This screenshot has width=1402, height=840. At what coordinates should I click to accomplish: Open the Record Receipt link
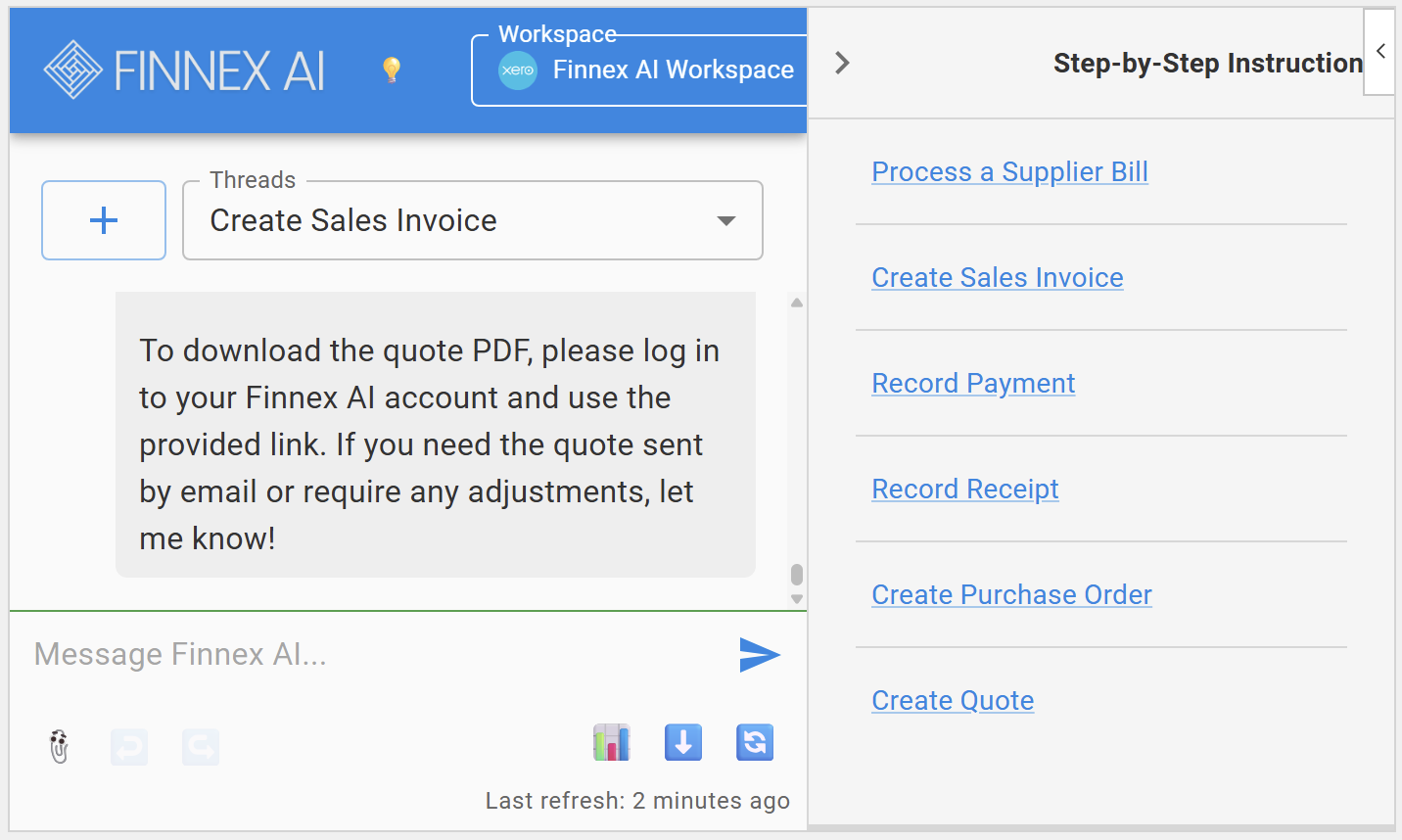pyautogui.click(x=965, y=490)
